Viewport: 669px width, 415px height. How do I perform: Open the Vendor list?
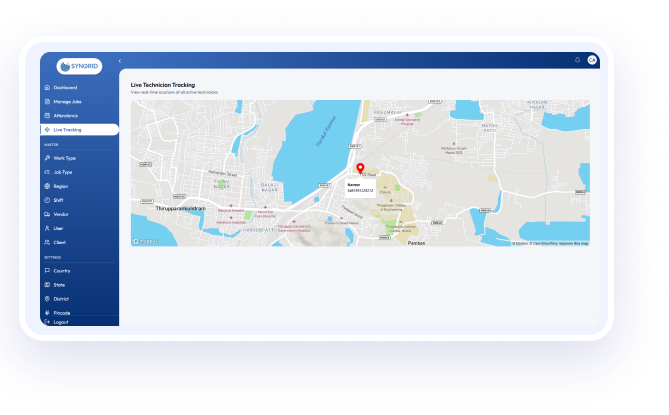60,214
